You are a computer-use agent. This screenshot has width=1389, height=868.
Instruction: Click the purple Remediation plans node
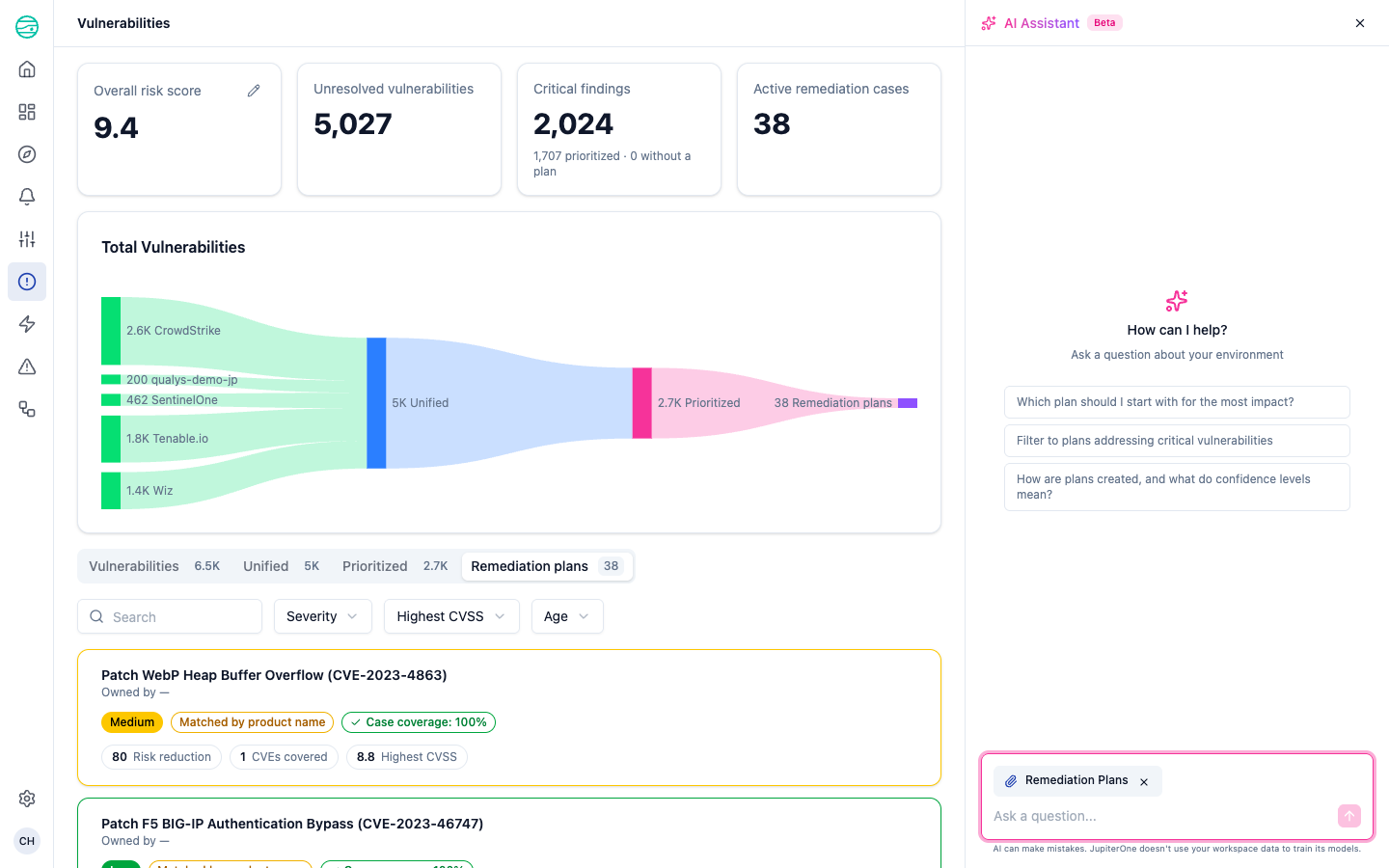(x=908, y=403)
